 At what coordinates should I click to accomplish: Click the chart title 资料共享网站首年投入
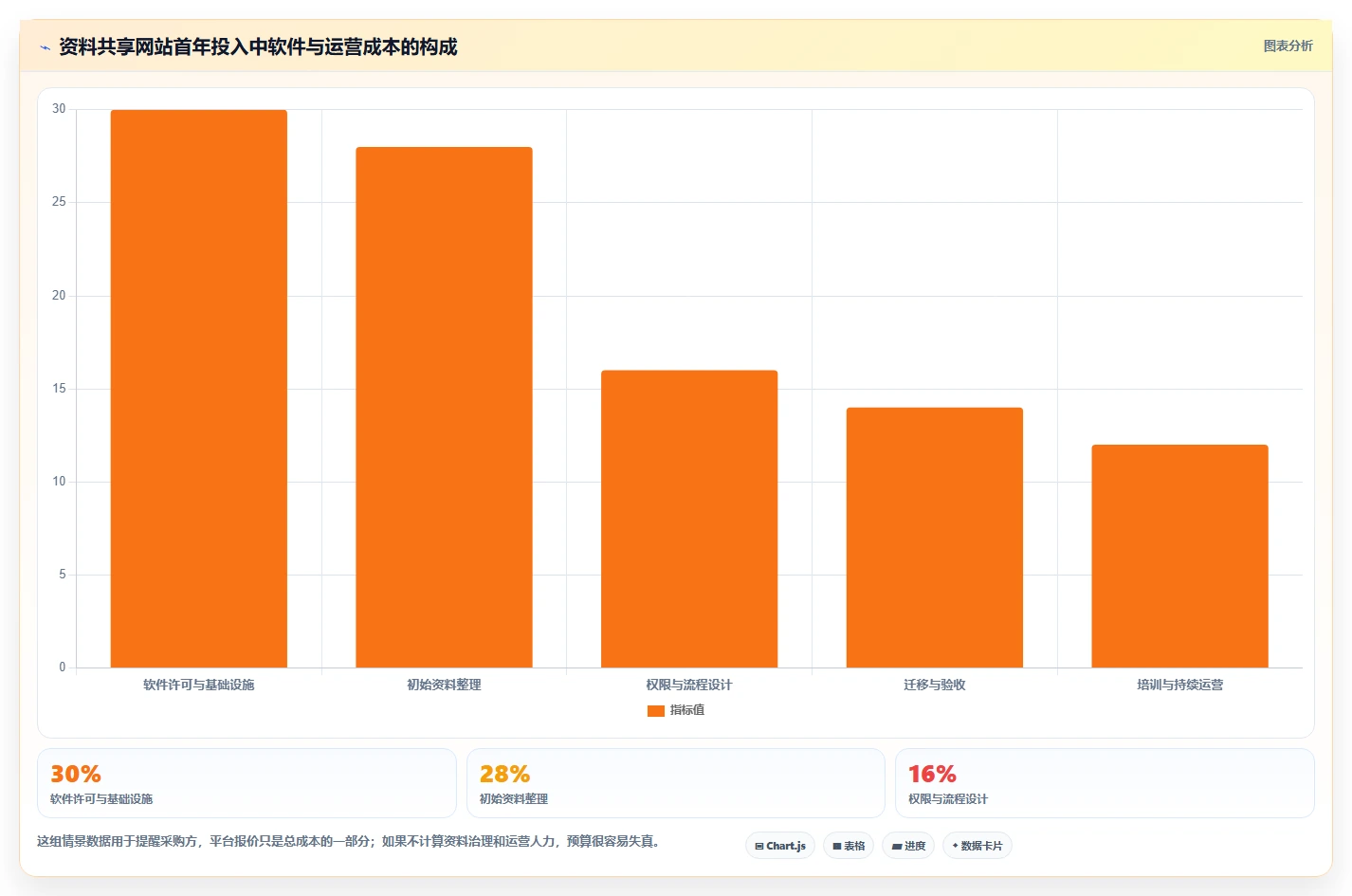(x=258, y=47)
